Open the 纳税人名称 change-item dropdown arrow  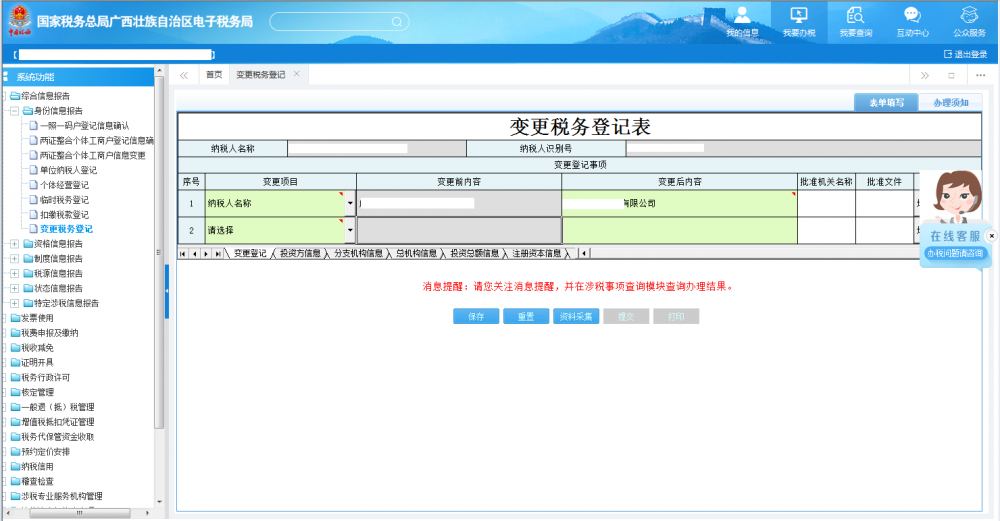(350, 203)
